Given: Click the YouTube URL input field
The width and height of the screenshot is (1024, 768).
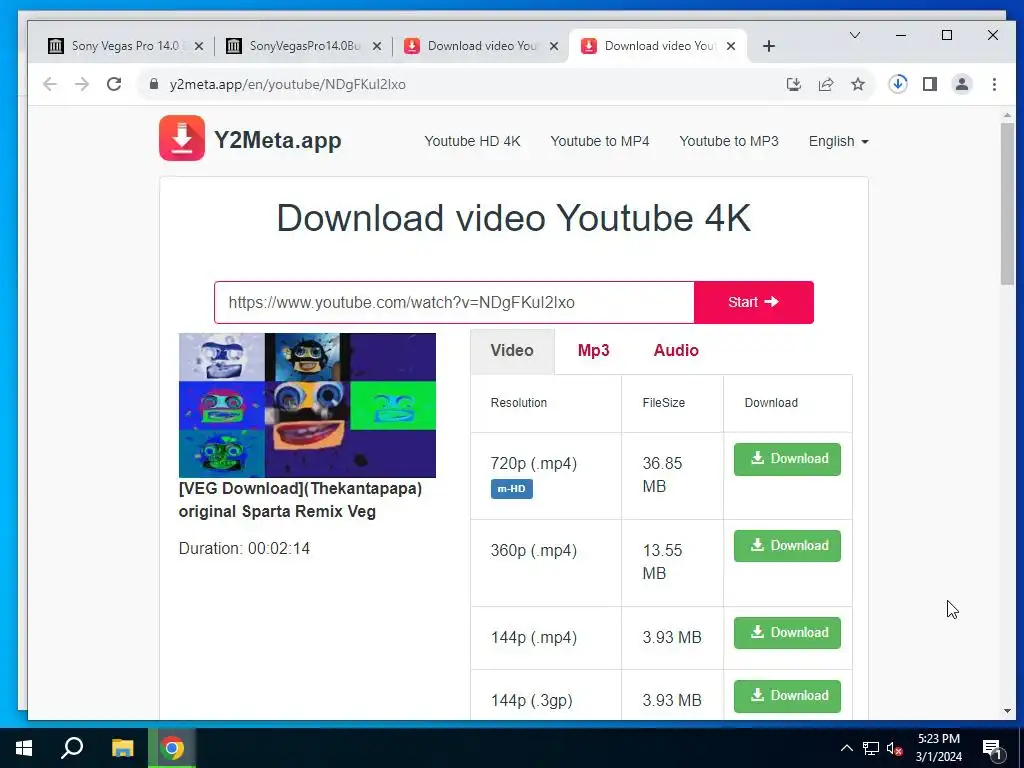Looking at the screenshot, I should pyautogui.click(x=454, y=302).
